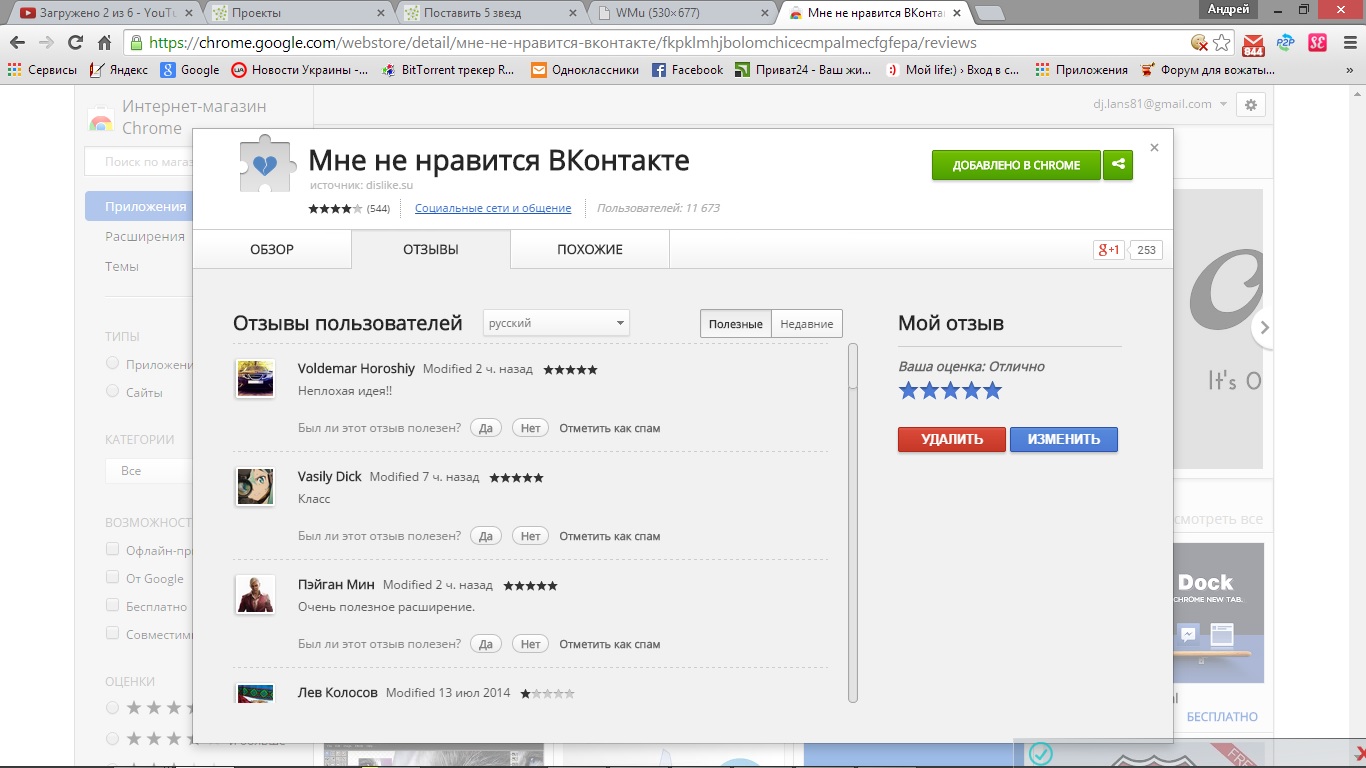
Task: Mark Vasily Dick's review unhelpful with Нет
Action: [530, 536]
